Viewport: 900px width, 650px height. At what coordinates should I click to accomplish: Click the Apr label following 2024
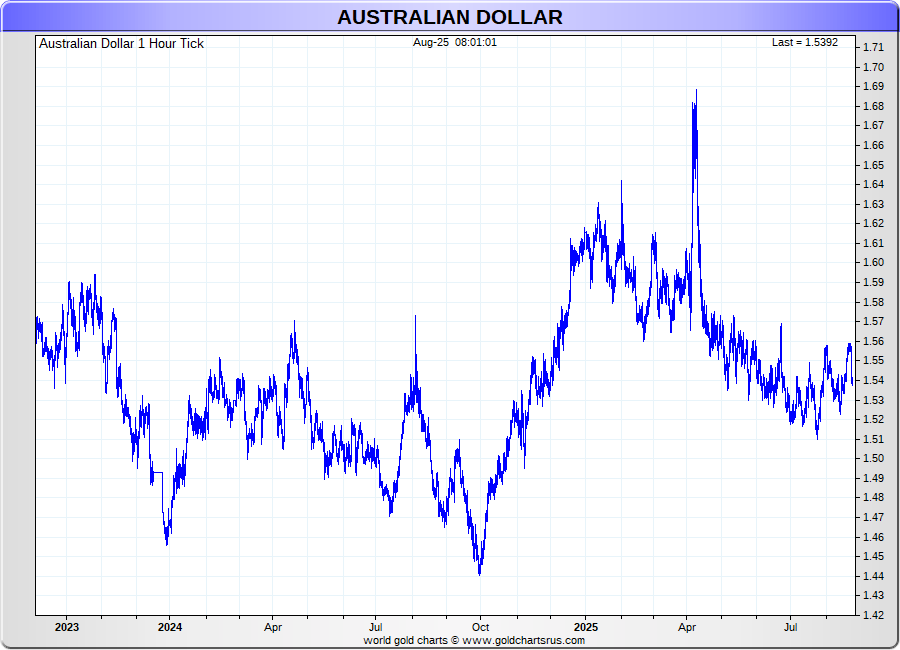(x=273, y=628)
